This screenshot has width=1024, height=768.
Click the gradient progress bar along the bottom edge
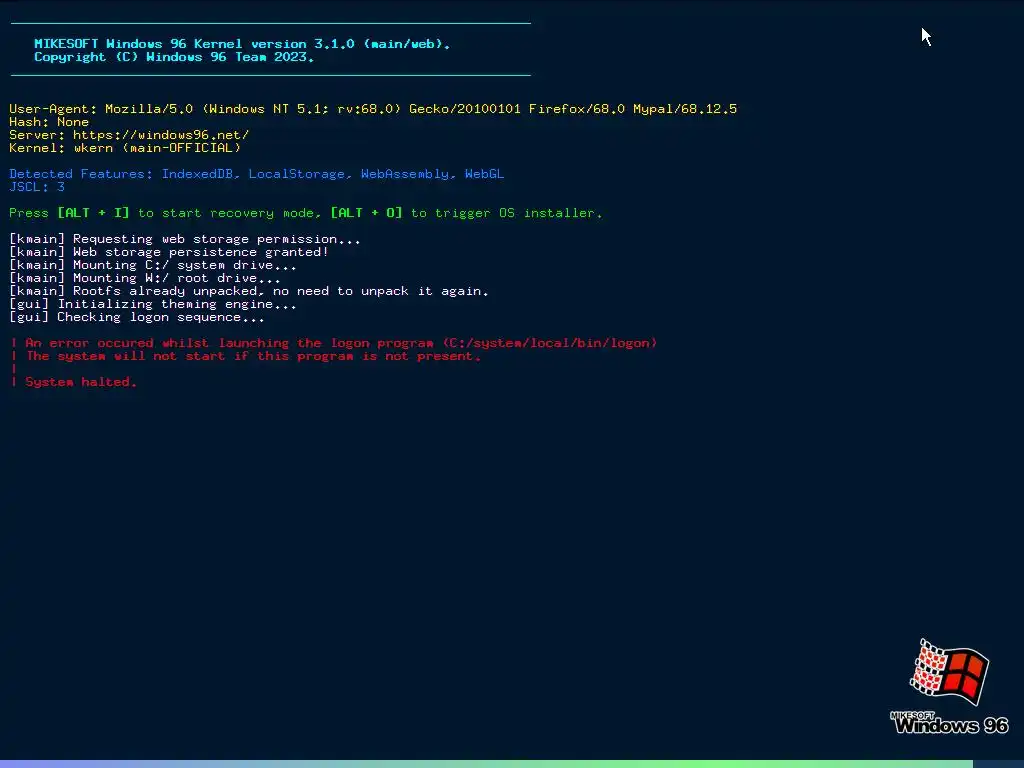[x=487, y=764]
